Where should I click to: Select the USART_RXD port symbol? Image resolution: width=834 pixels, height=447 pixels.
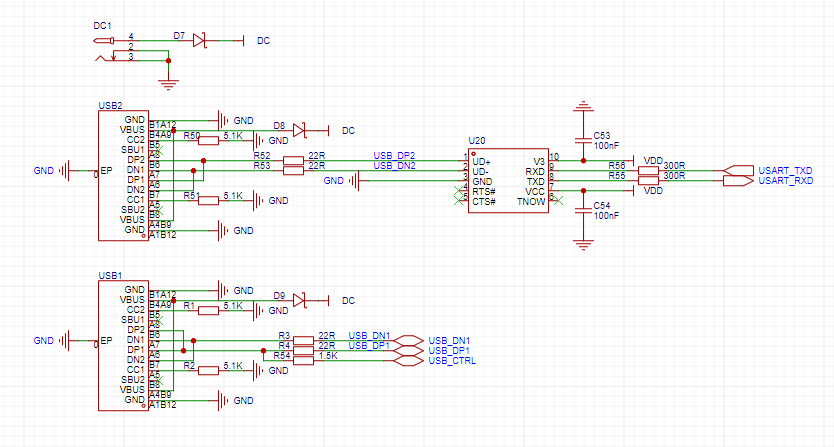click(x=739, y=180)
